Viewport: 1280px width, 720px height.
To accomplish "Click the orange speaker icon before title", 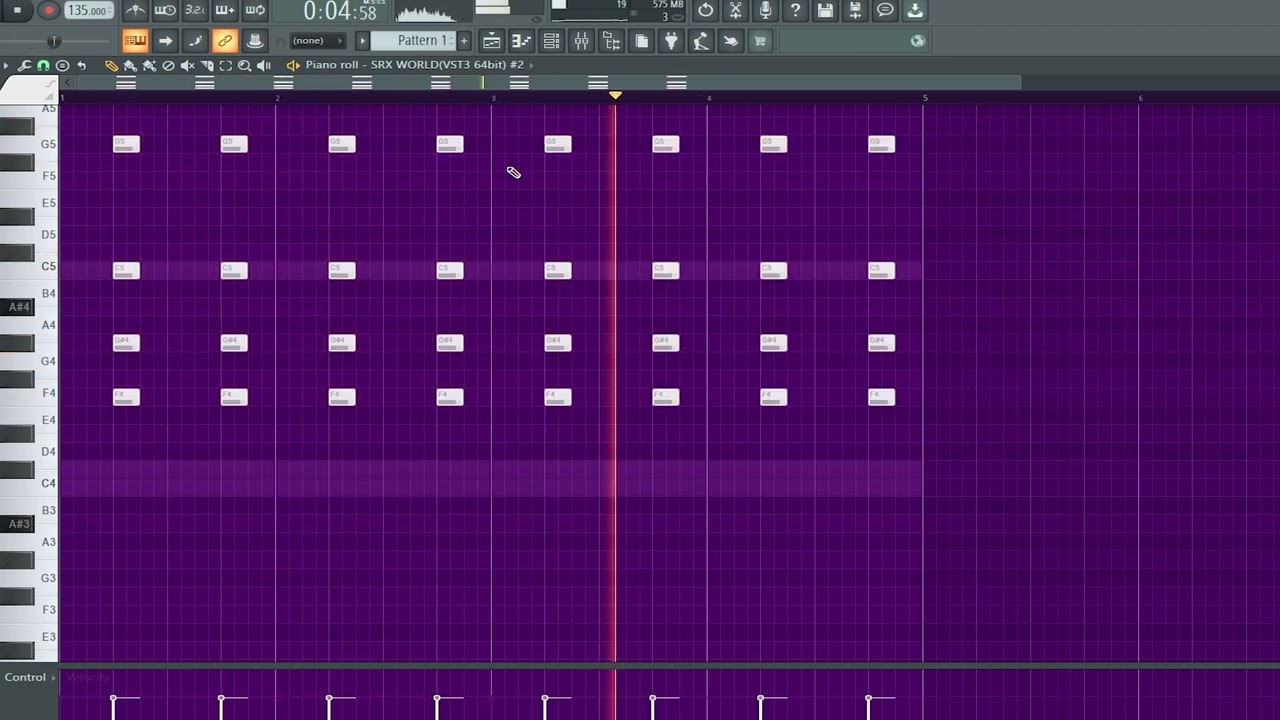I will (293, 65).
